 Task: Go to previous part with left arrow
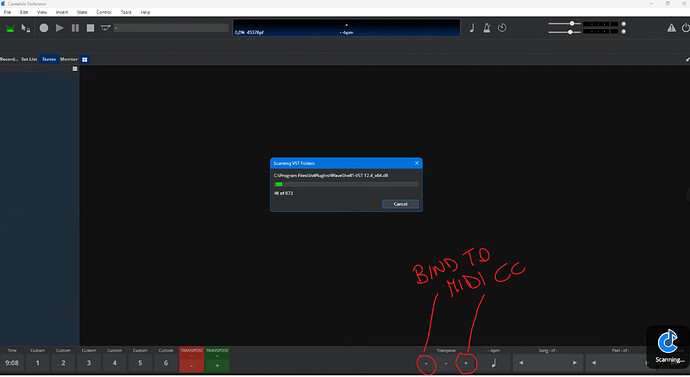[594, 363]
